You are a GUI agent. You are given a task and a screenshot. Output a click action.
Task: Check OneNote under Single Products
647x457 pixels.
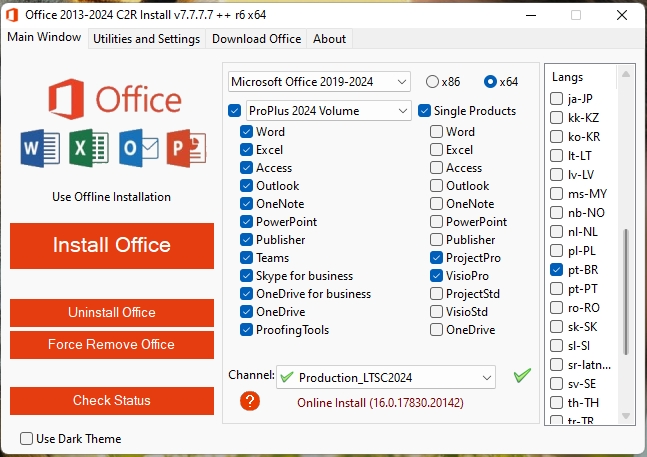[436, 203]
